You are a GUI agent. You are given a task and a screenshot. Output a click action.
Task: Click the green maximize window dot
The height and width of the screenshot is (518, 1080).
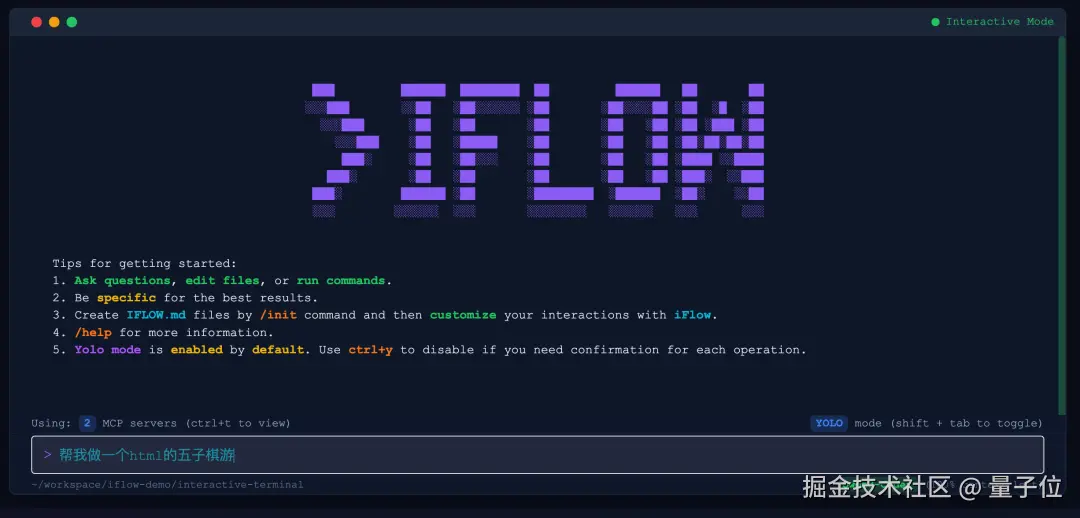pos(72,22)
